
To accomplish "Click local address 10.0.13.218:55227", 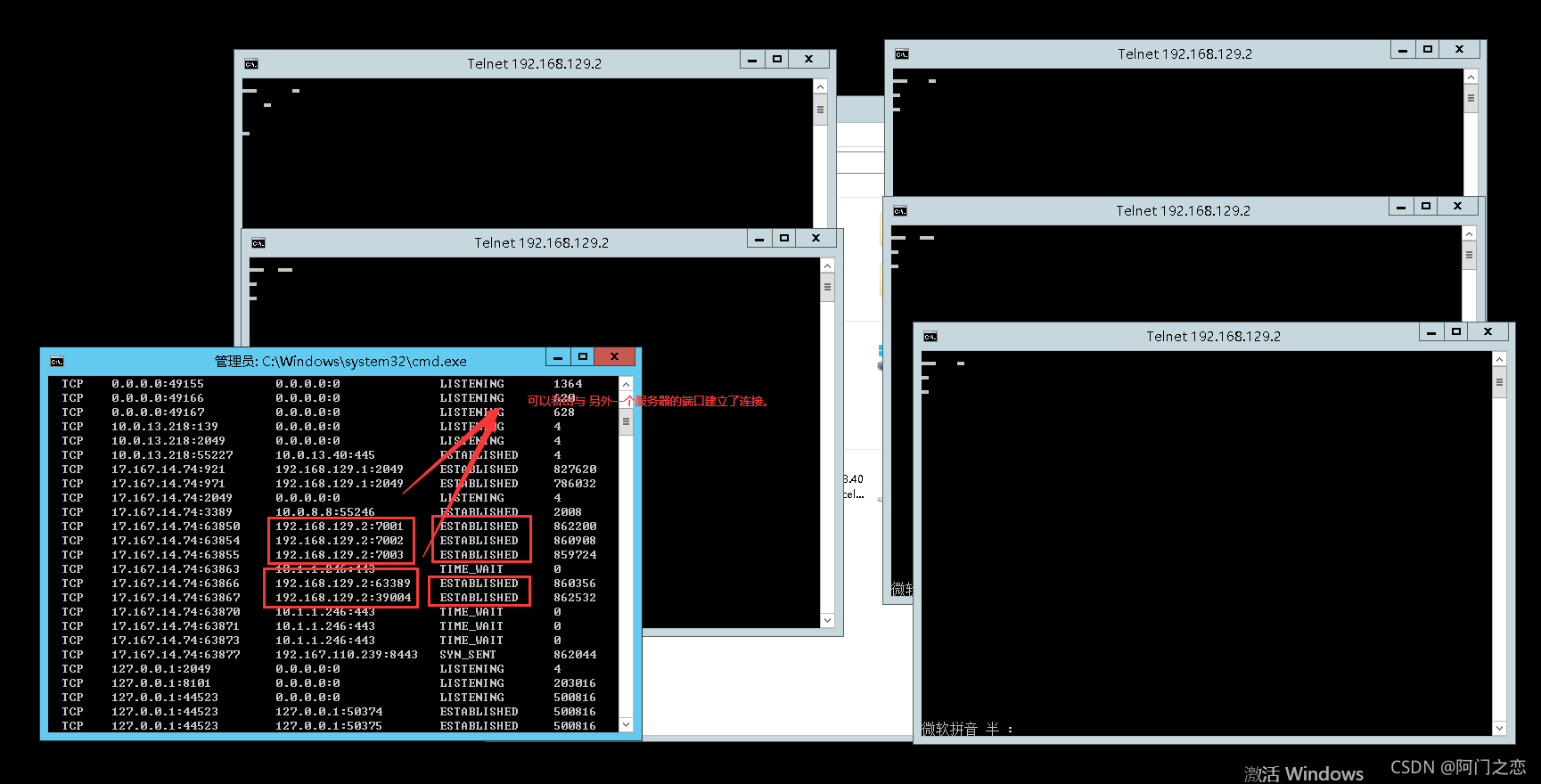I will (x=172, y=455).
